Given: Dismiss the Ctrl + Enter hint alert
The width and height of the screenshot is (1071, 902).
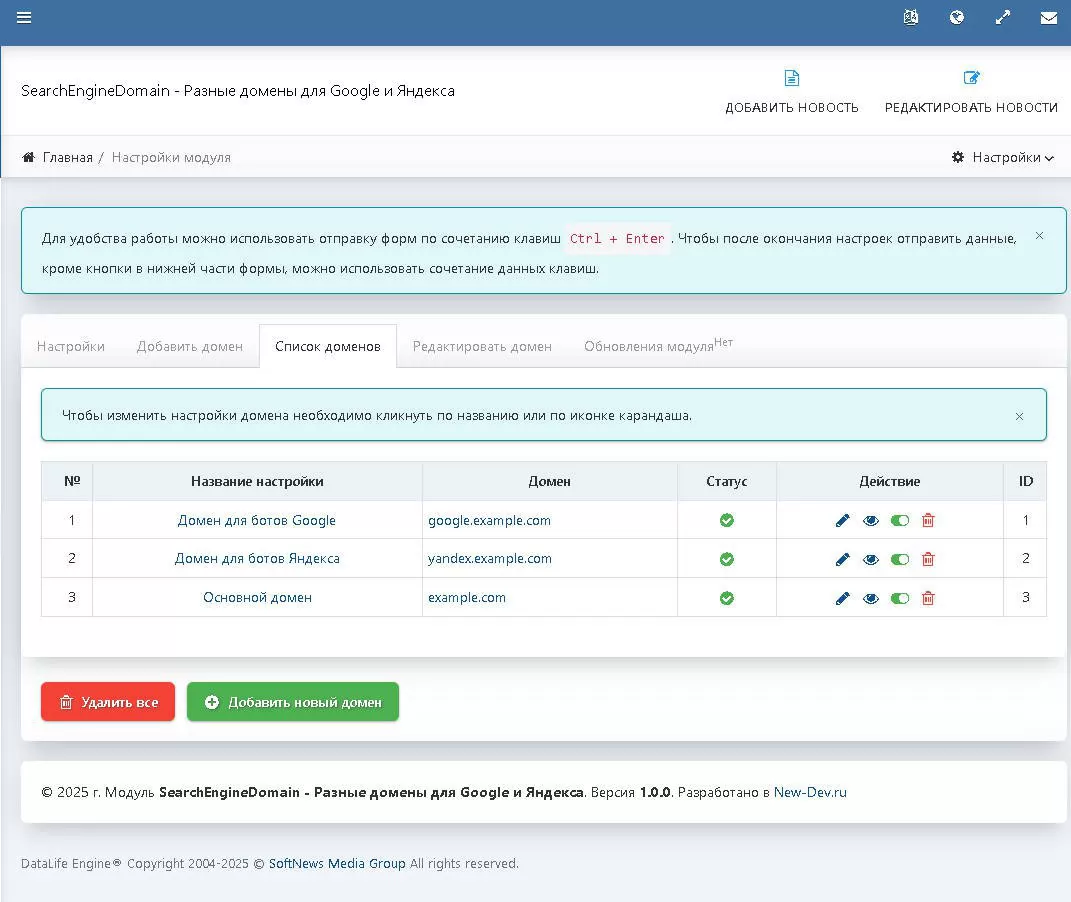Looking at the screenshot, I should pyautogui.click(x=1039, y=236).
